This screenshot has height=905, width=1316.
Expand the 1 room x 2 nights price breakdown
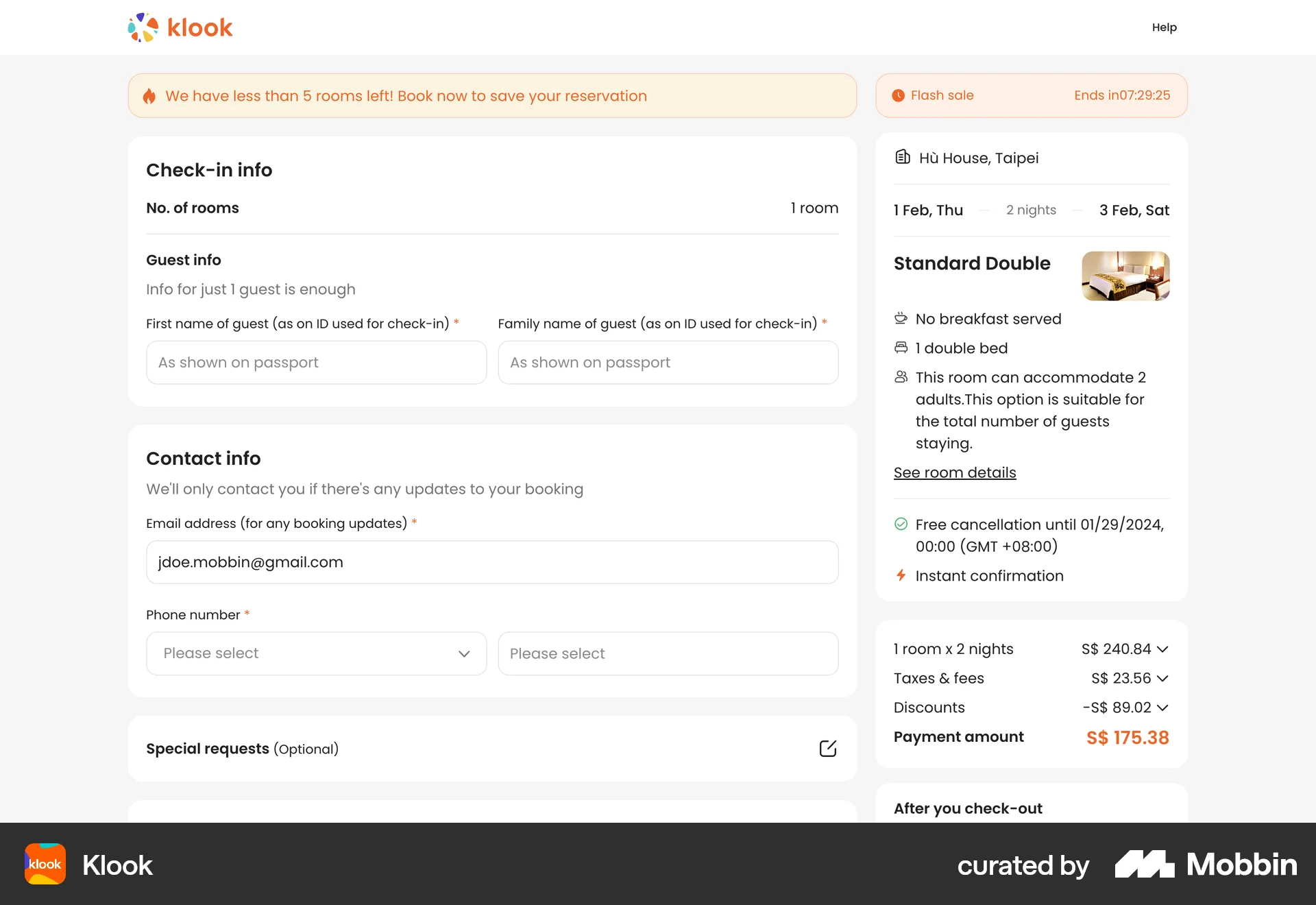1162,649
